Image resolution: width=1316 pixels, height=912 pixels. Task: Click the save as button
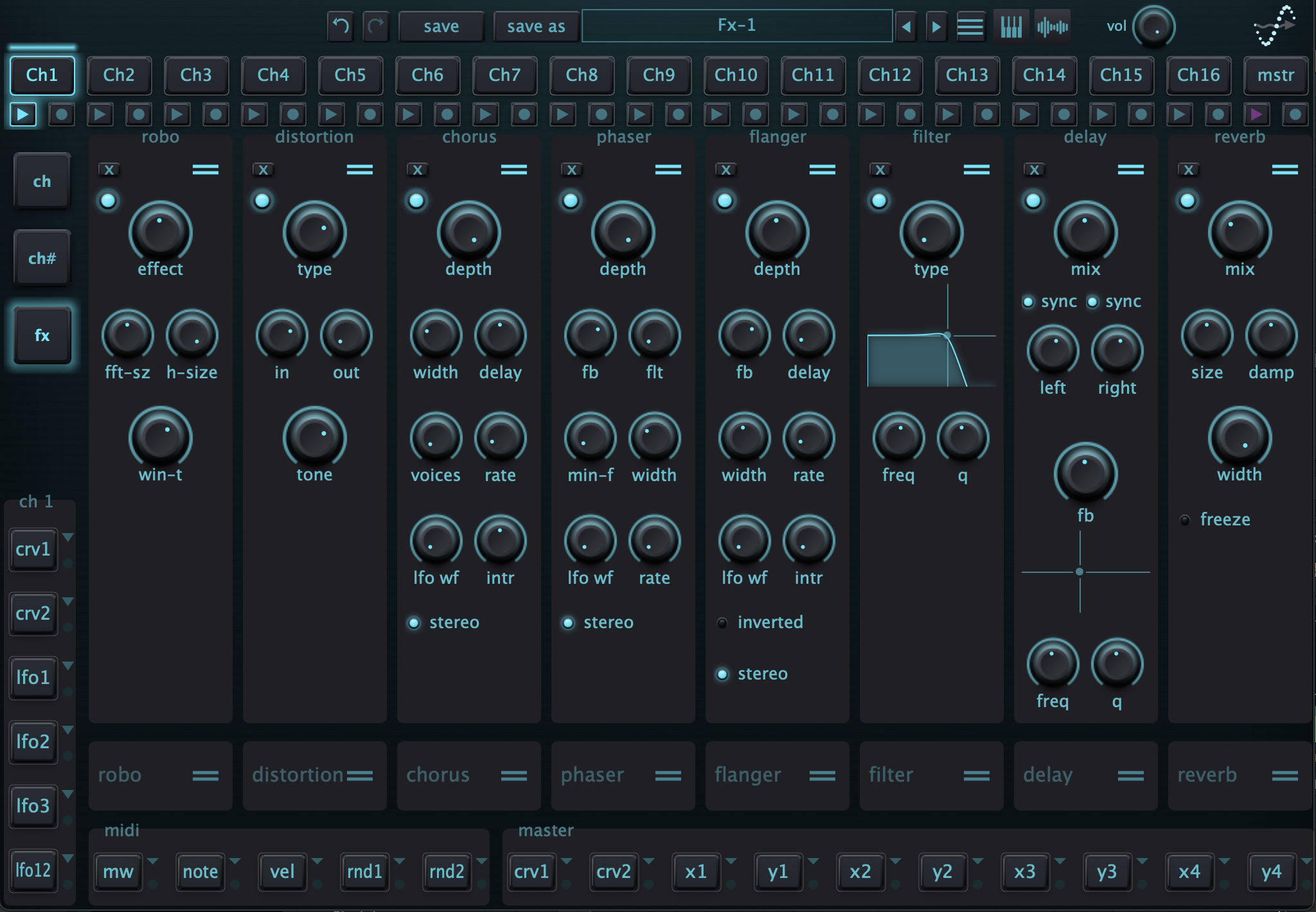pos(536,27)
